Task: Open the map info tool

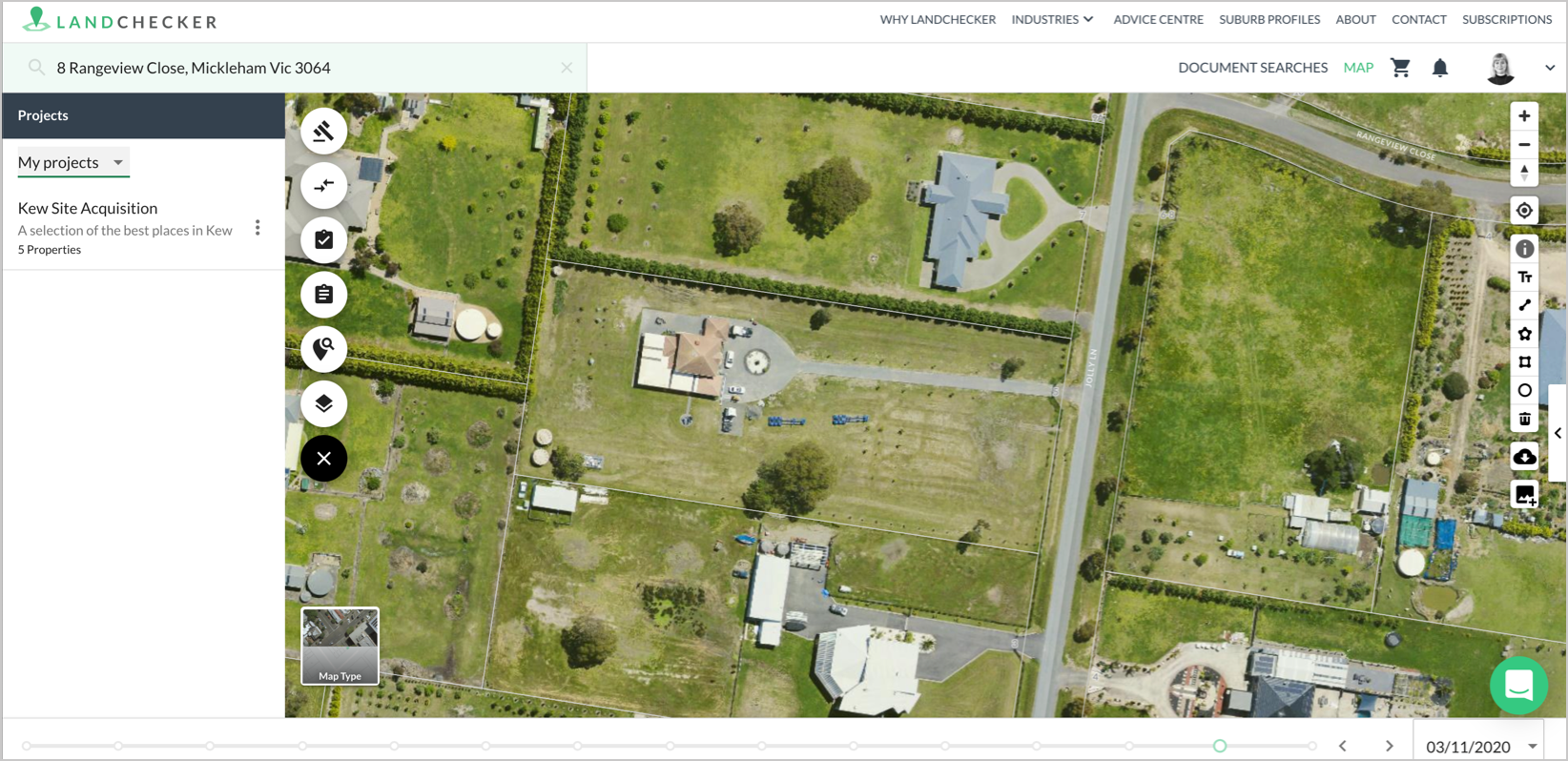Action: pos(1524,249)
